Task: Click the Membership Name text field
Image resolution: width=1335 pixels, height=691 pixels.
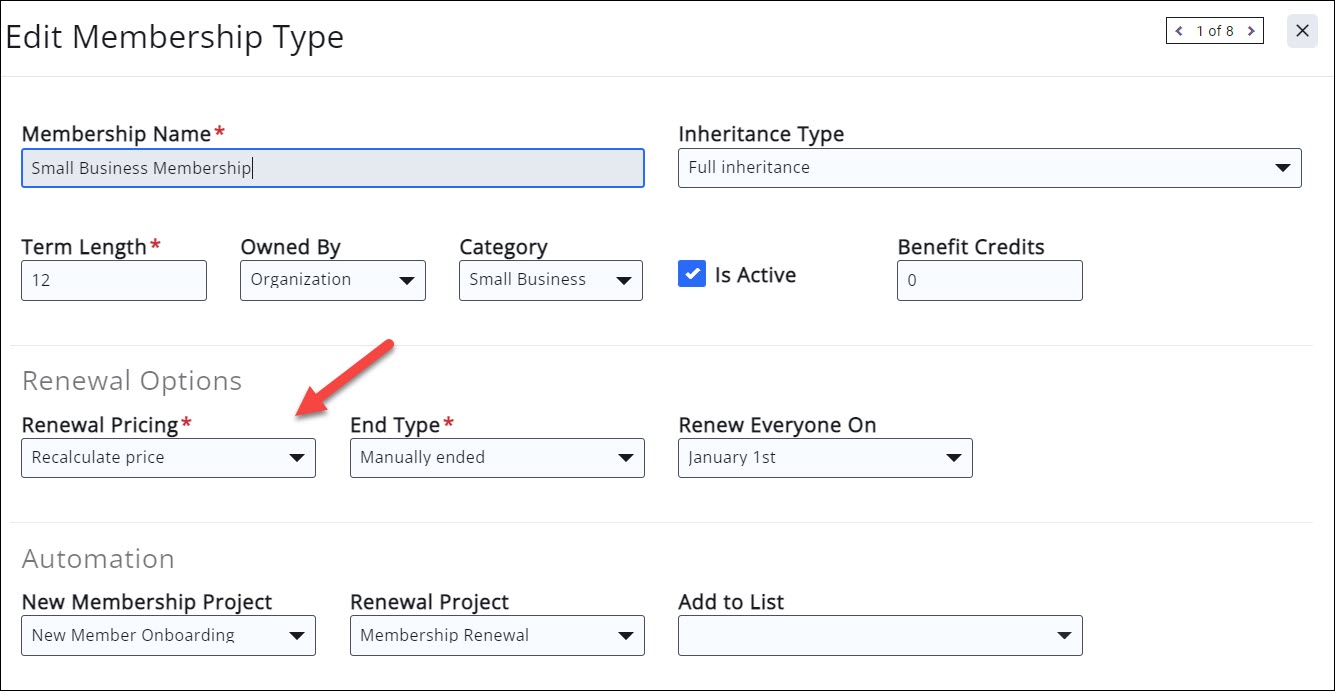Action: 333,168
